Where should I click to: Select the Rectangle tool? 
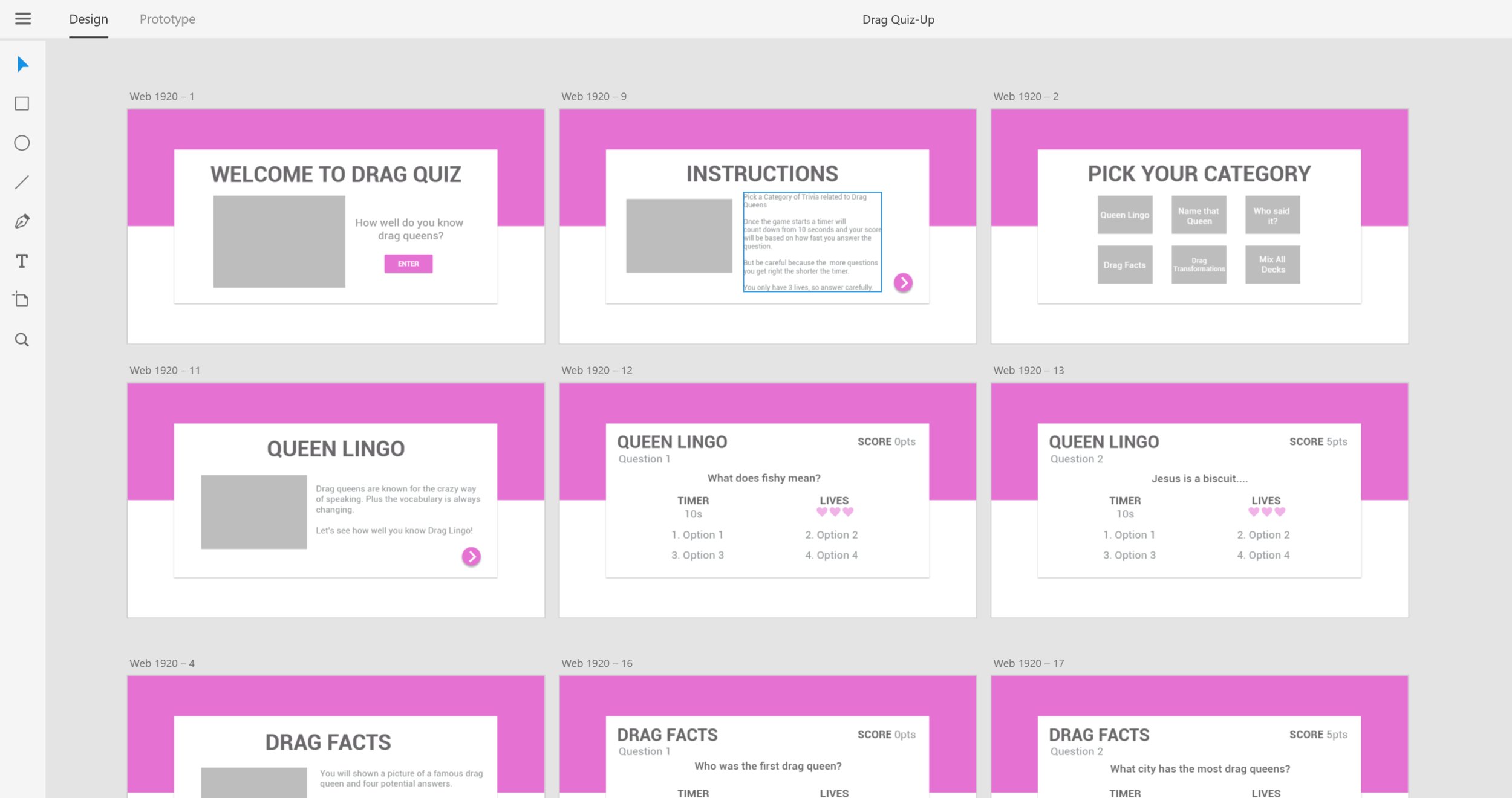22,103
